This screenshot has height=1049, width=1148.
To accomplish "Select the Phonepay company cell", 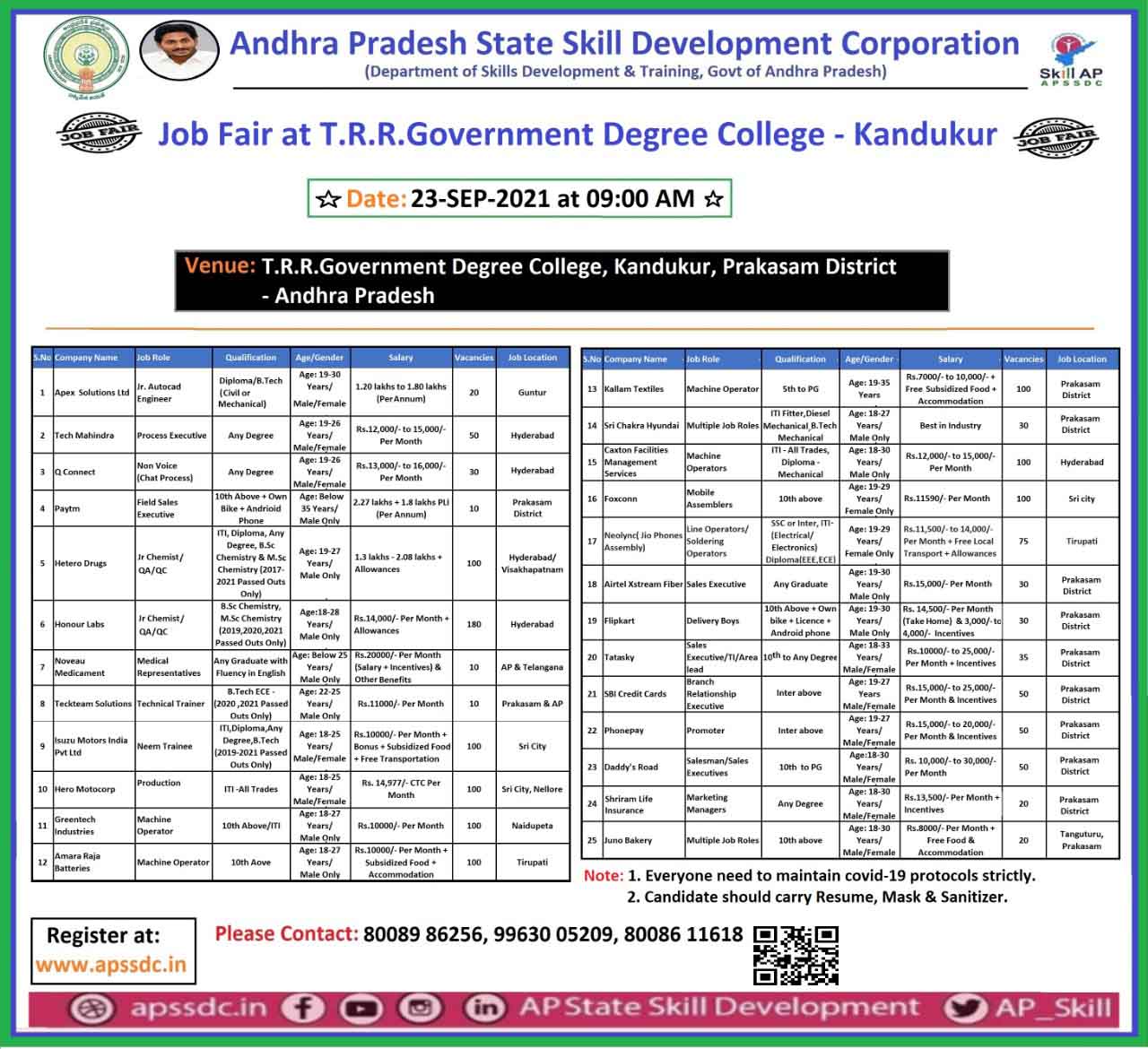I will [643, 730].
